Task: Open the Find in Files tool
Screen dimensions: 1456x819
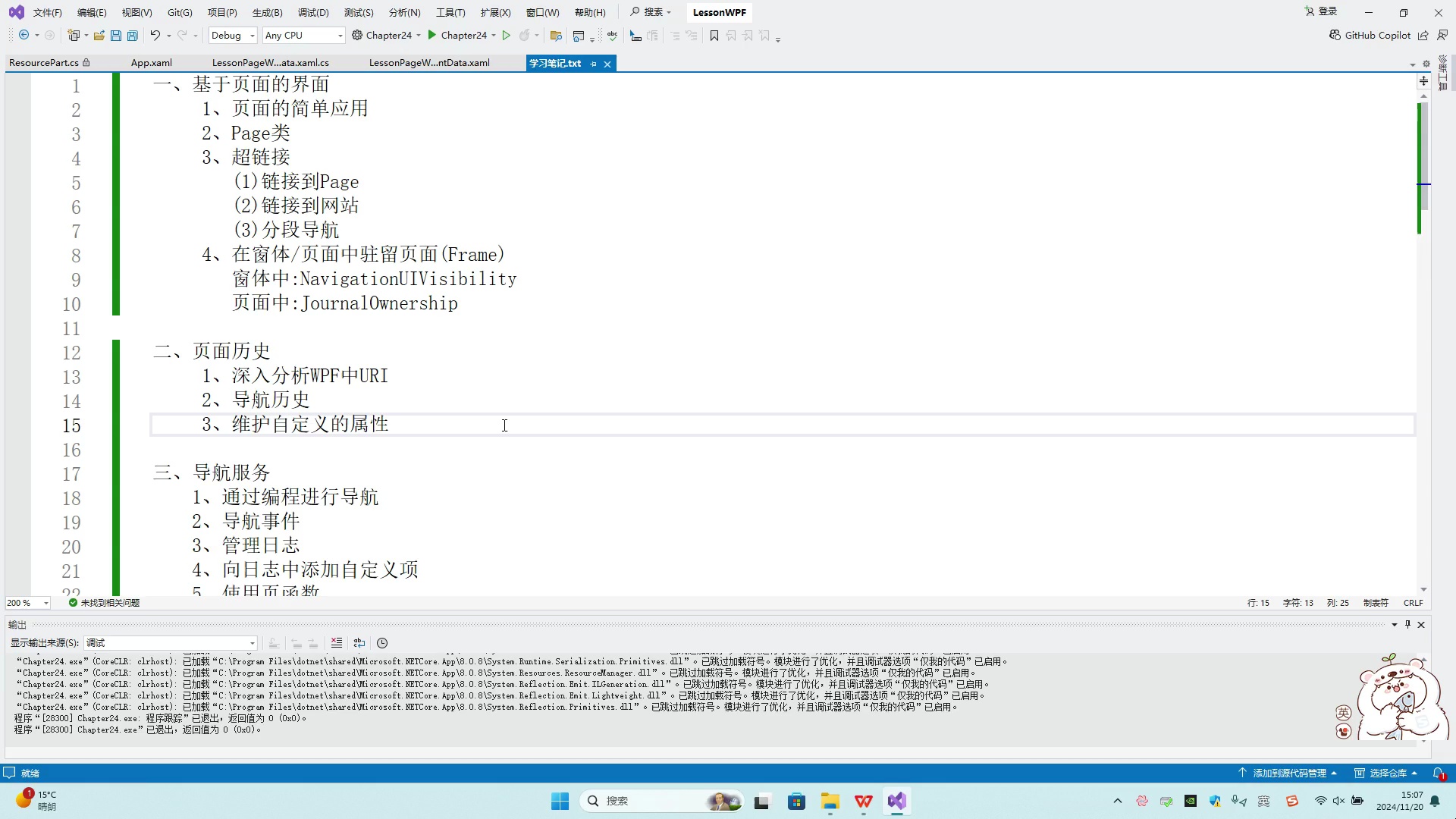Action: (556, 35)
